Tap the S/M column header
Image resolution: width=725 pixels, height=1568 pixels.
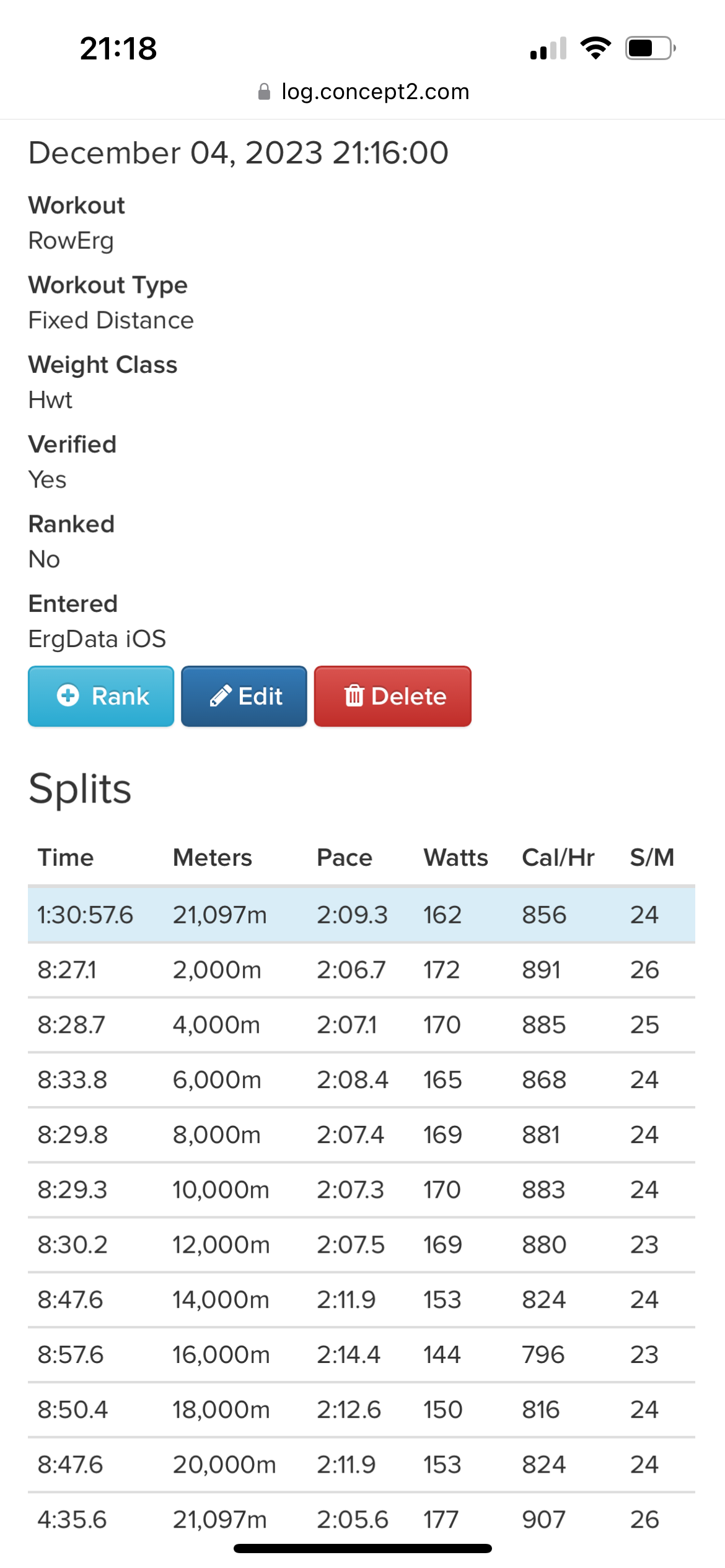tap(652, 858)
